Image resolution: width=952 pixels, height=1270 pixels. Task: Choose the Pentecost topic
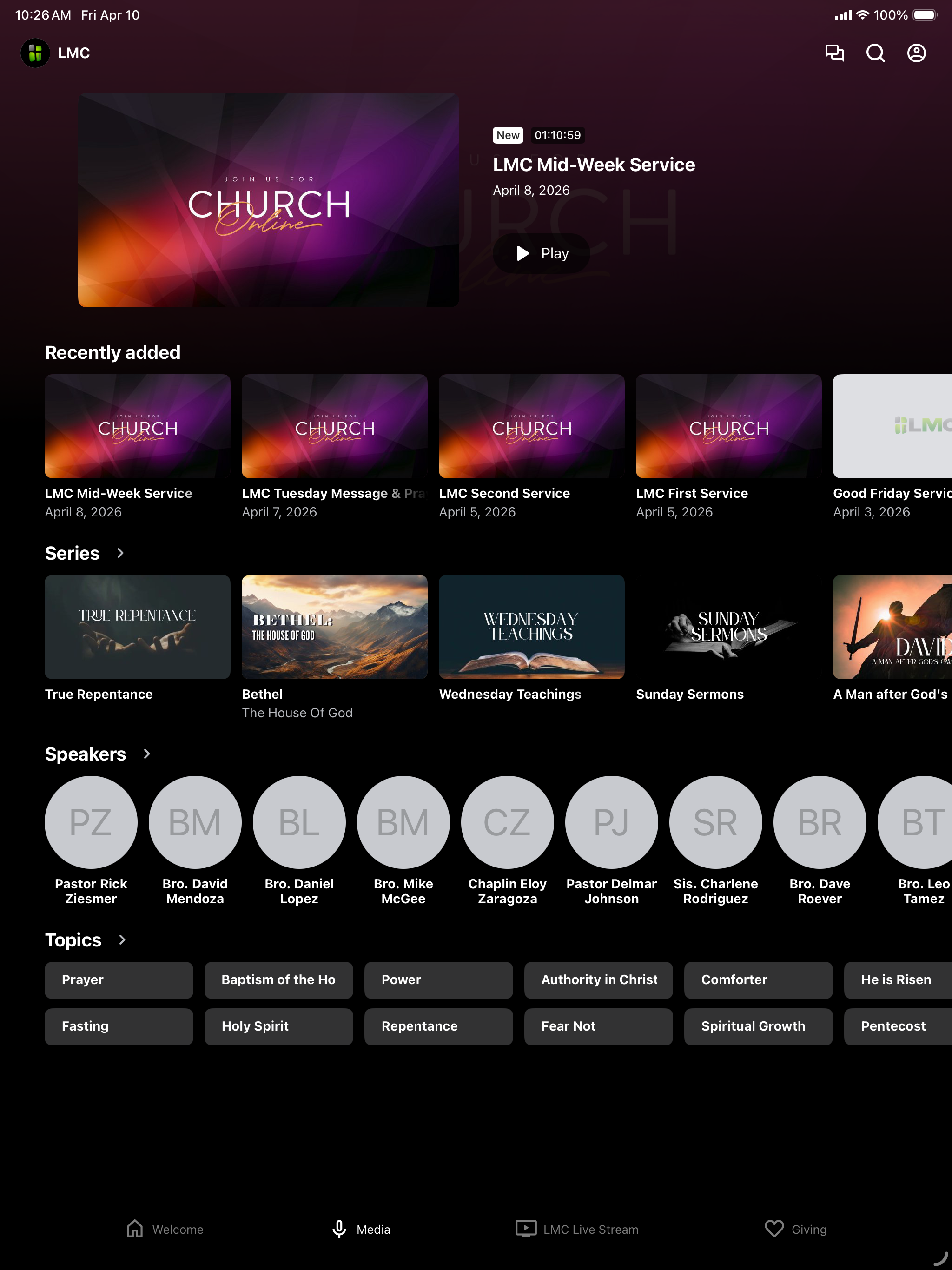click(x=898, y=1026)
